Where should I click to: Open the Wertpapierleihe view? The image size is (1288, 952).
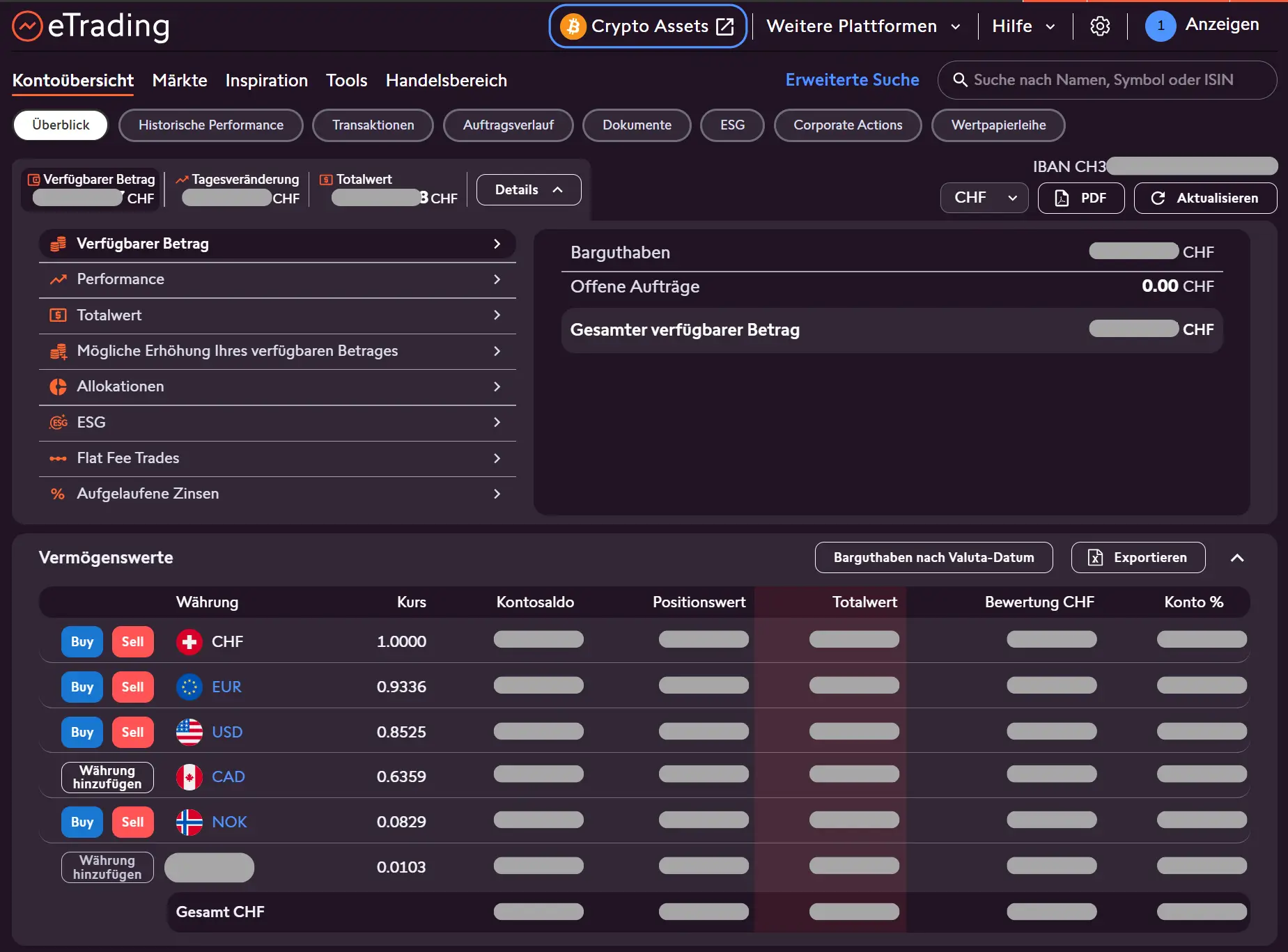click(998, 125)
